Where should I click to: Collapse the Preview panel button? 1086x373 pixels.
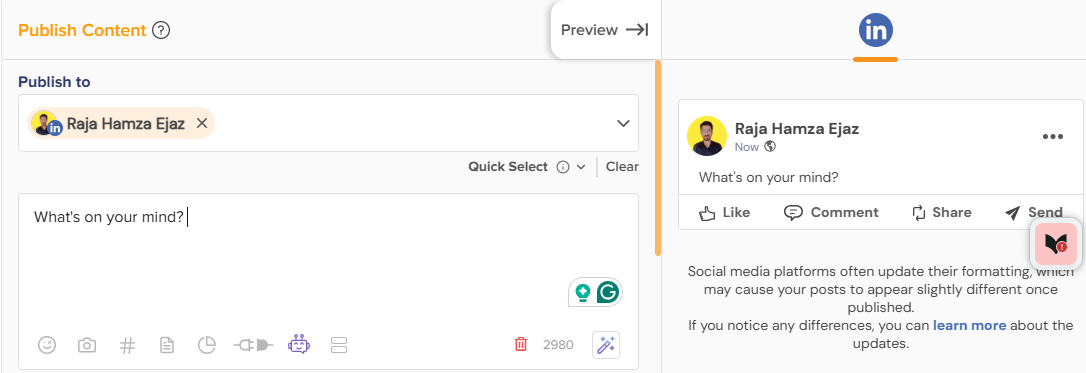click(605, 30)
